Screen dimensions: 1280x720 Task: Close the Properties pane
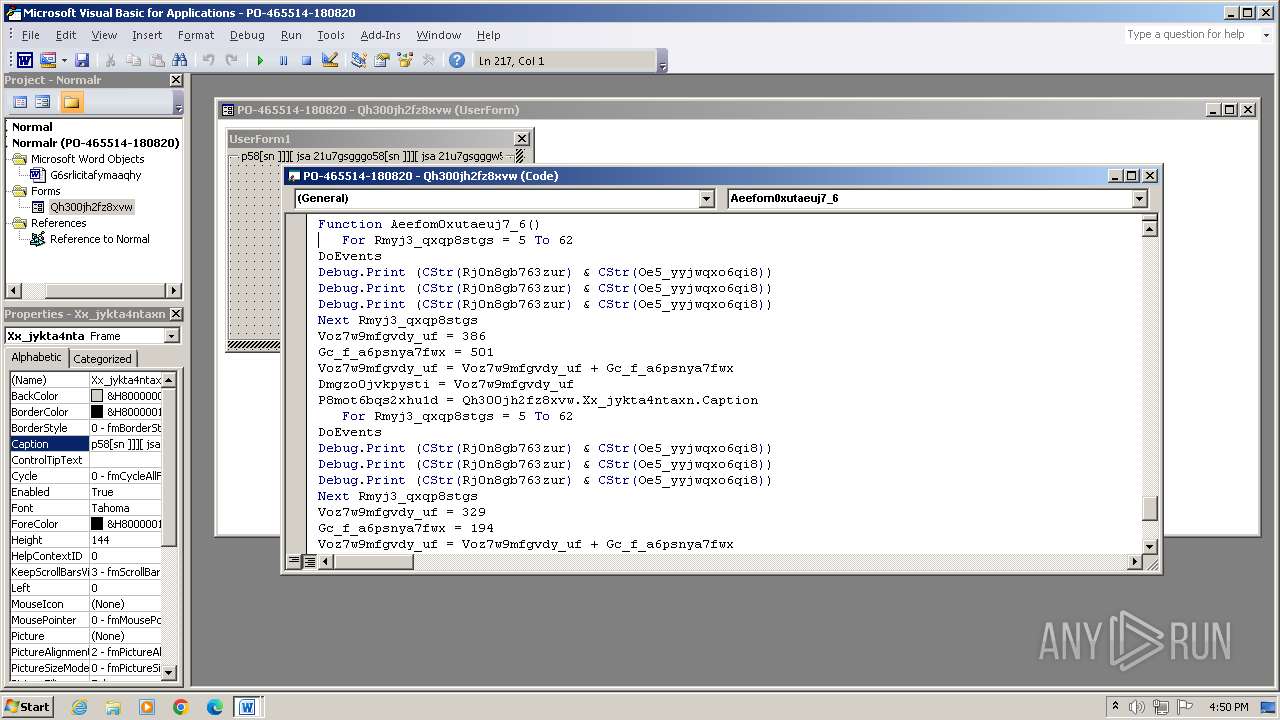[x=176, y=314]
